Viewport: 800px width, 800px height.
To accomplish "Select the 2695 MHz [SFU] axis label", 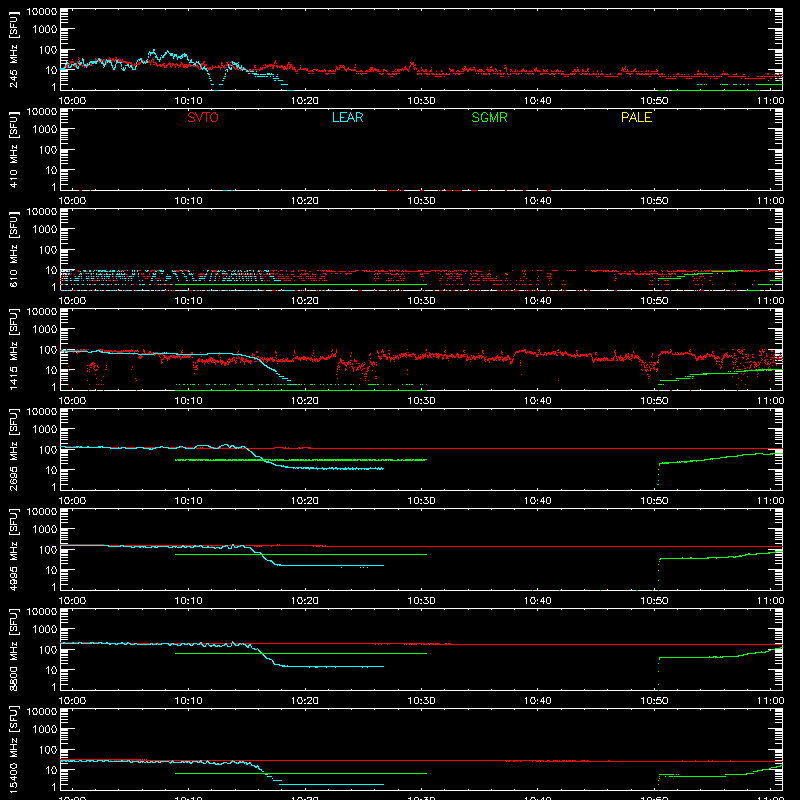I will [14, 450].
